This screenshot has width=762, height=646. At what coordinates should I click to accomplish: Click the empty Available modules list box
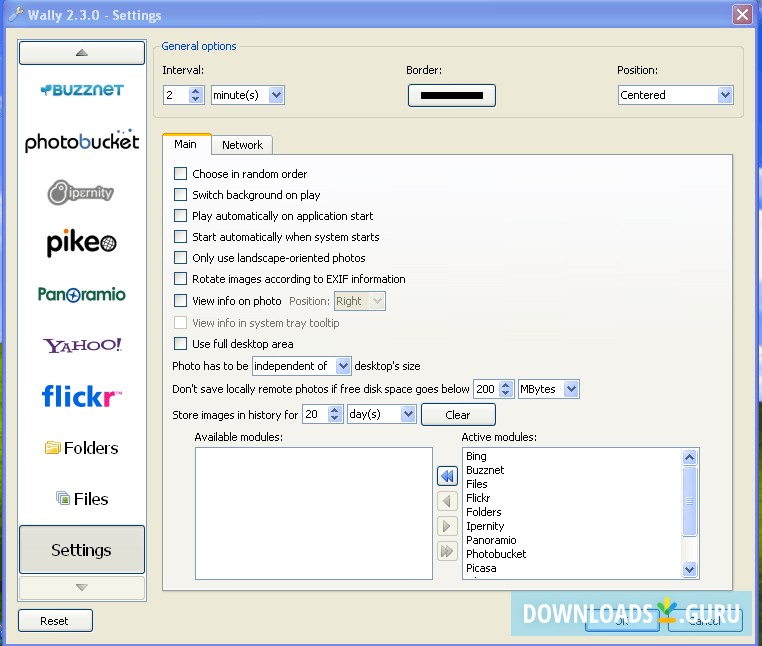(x=314, y=513)
